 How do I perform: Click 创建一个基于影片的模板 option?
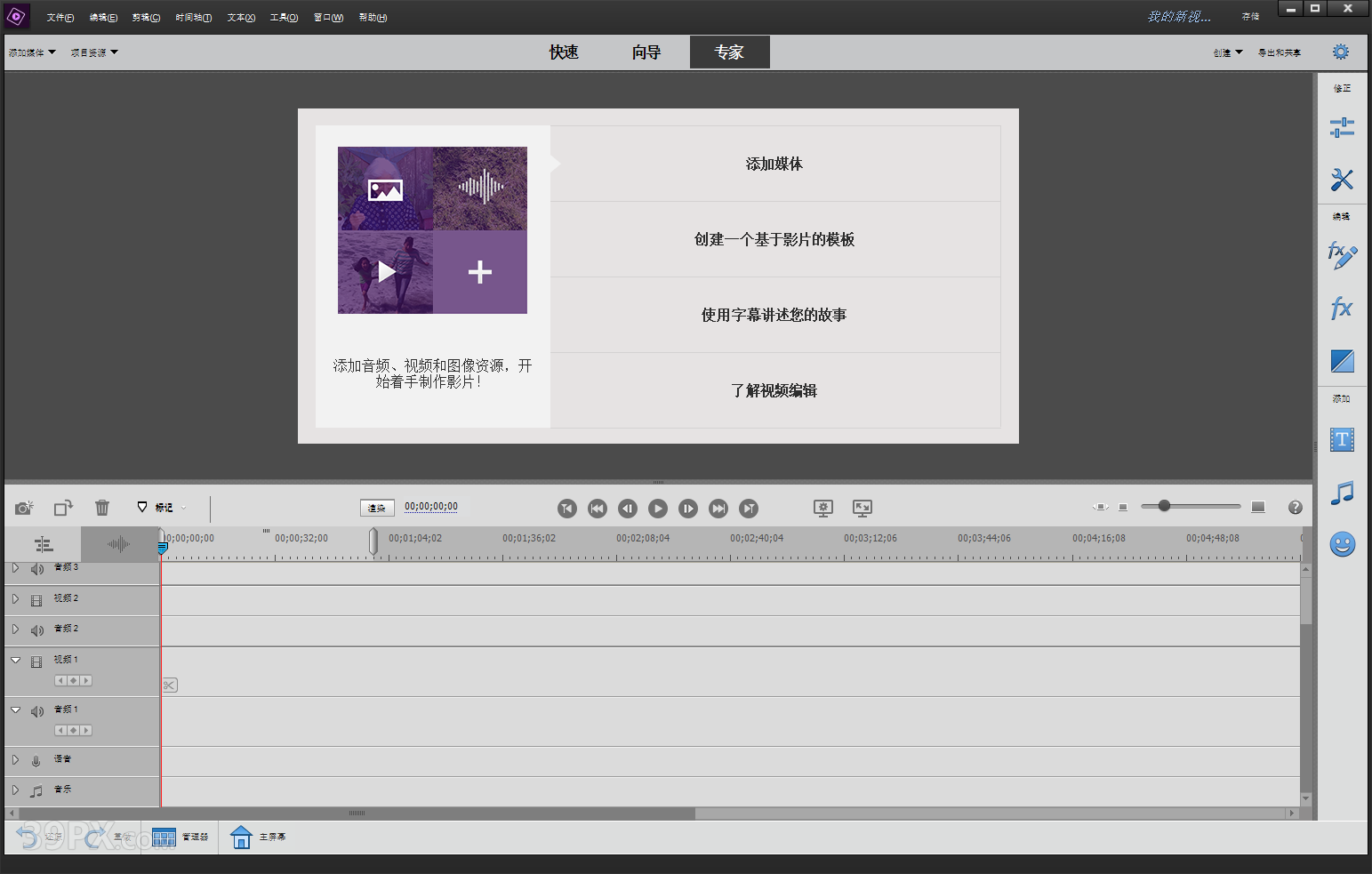tap(774, 239)
